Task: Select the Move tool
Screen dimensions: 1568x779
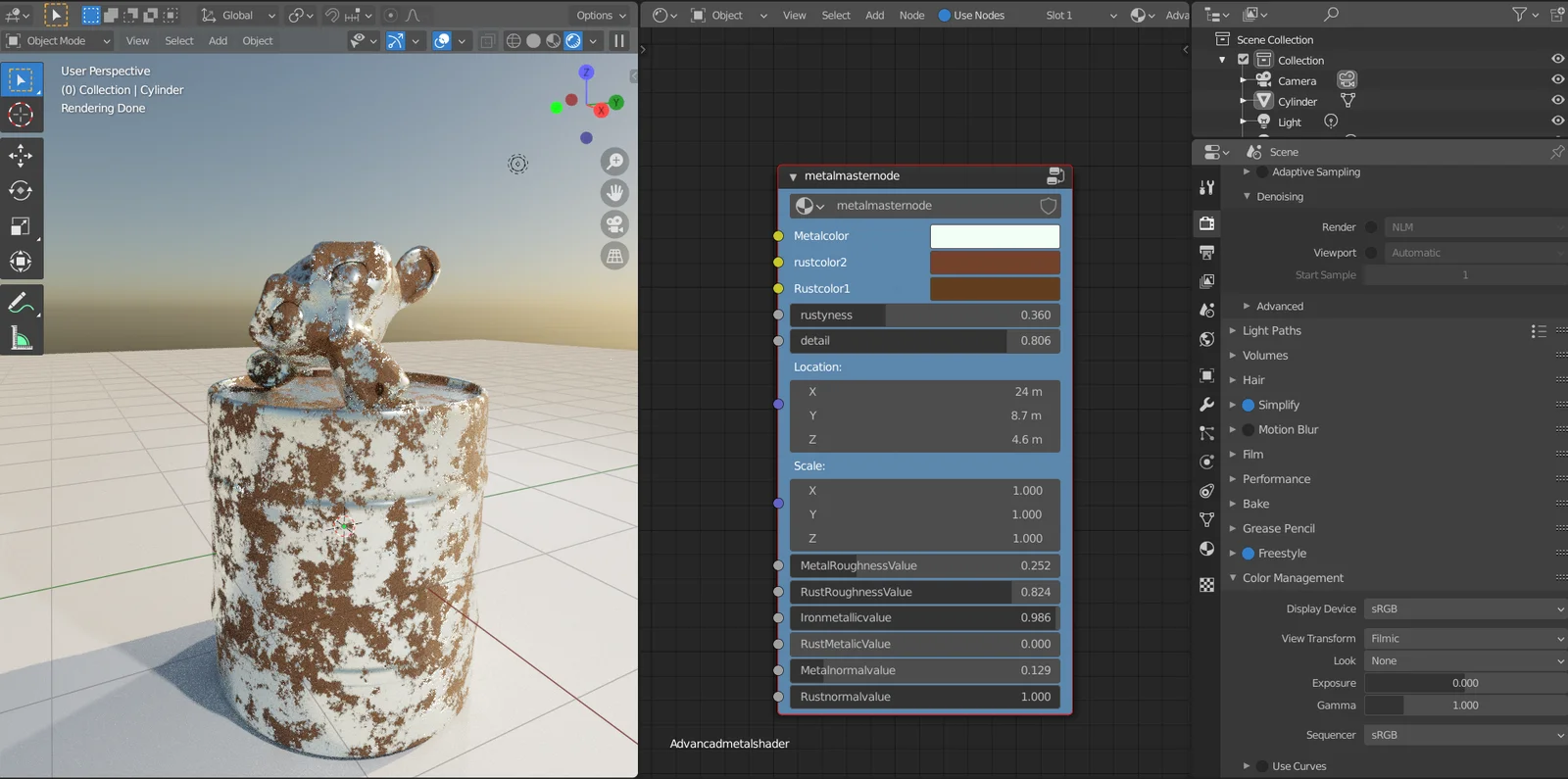Action: 21,156
